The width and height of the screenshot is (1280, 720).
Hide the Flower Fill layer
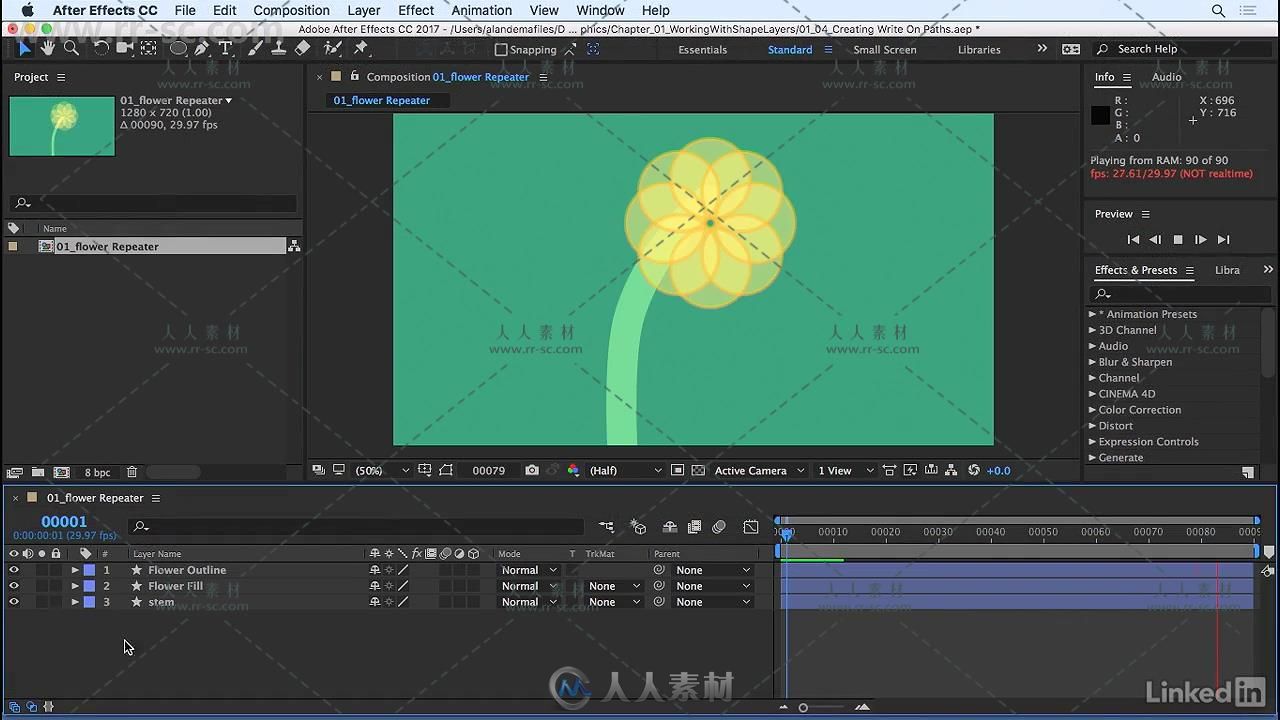tap(14, 586)
